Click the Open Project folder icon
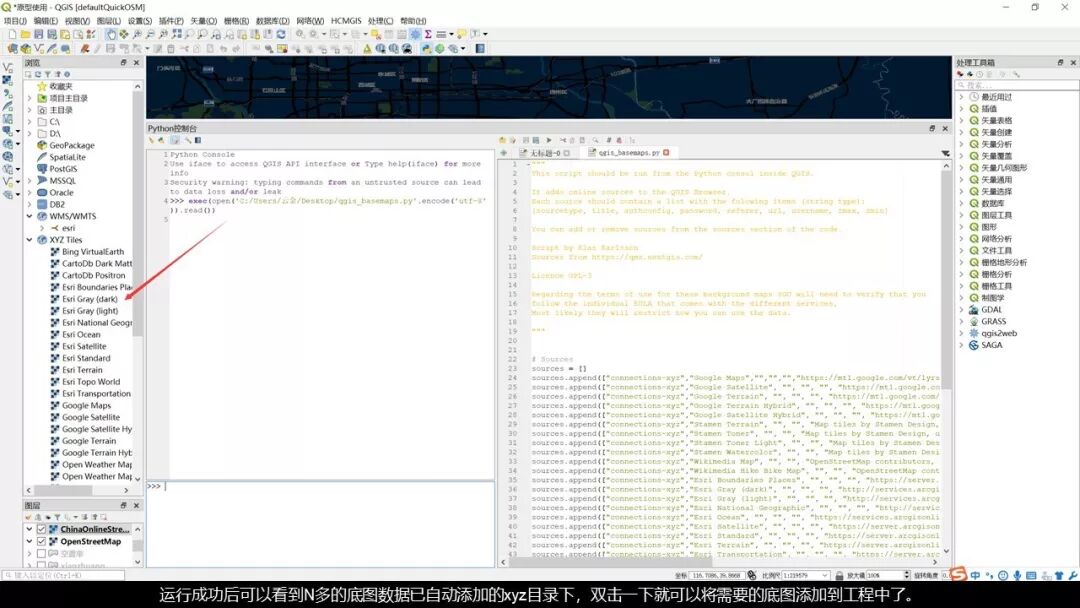 pyautogui.click(x=25, y=34)
